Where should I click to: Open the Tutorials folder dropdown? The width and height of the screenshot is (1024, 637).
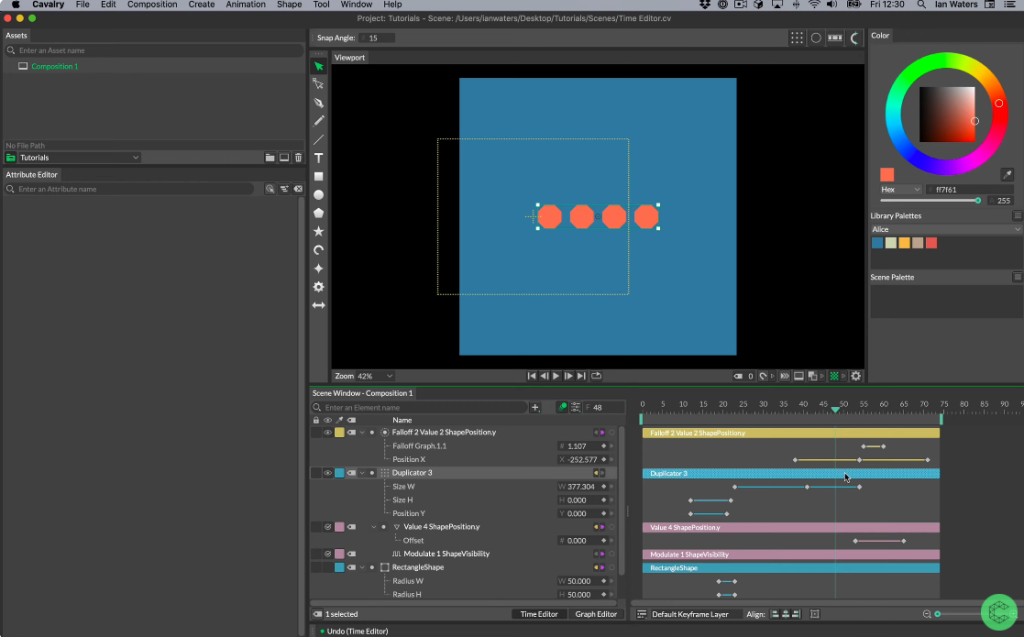[x=80, y=157]
